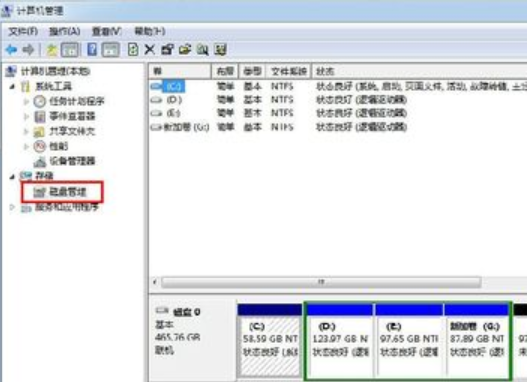Click the 文件系统 column header

pyautogui.click(x=288, y=71)
